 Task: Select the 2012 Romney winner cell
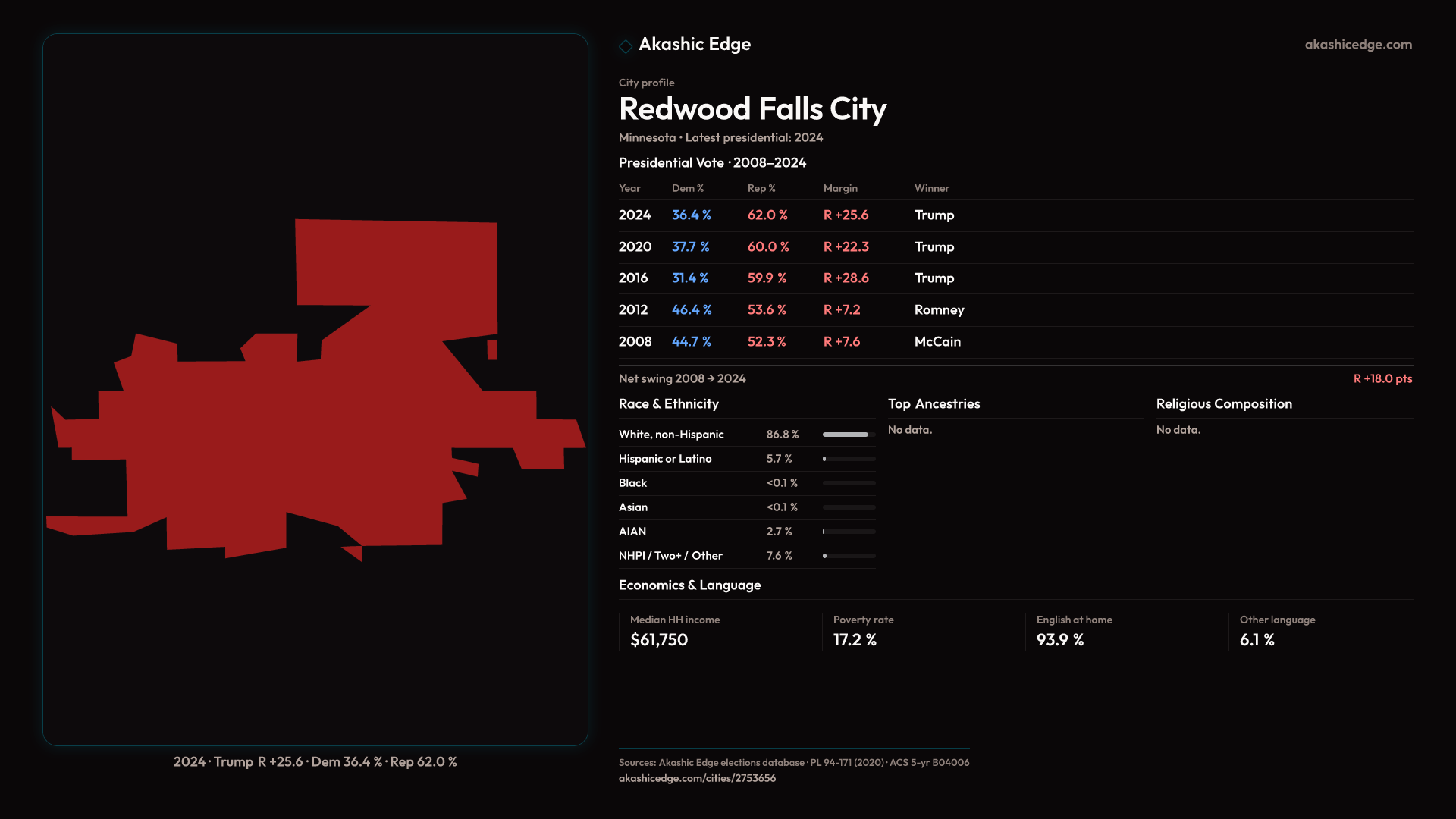[939, 310]
